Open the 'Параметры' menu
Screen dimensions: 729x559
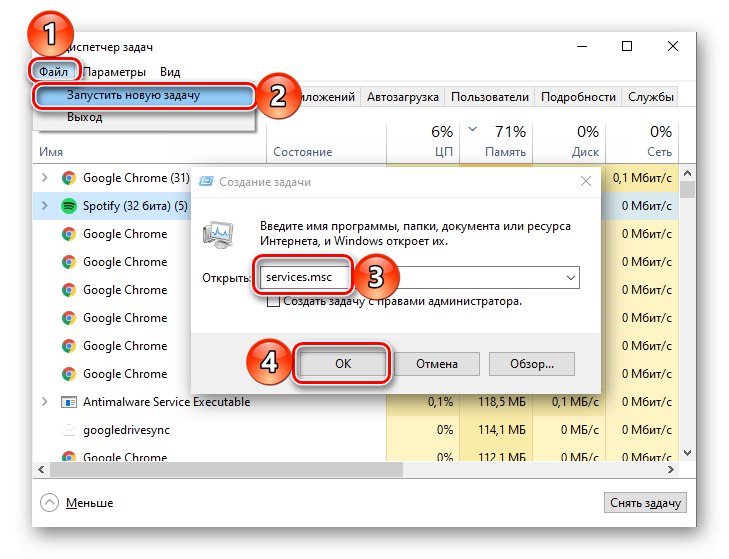[114, 72]
